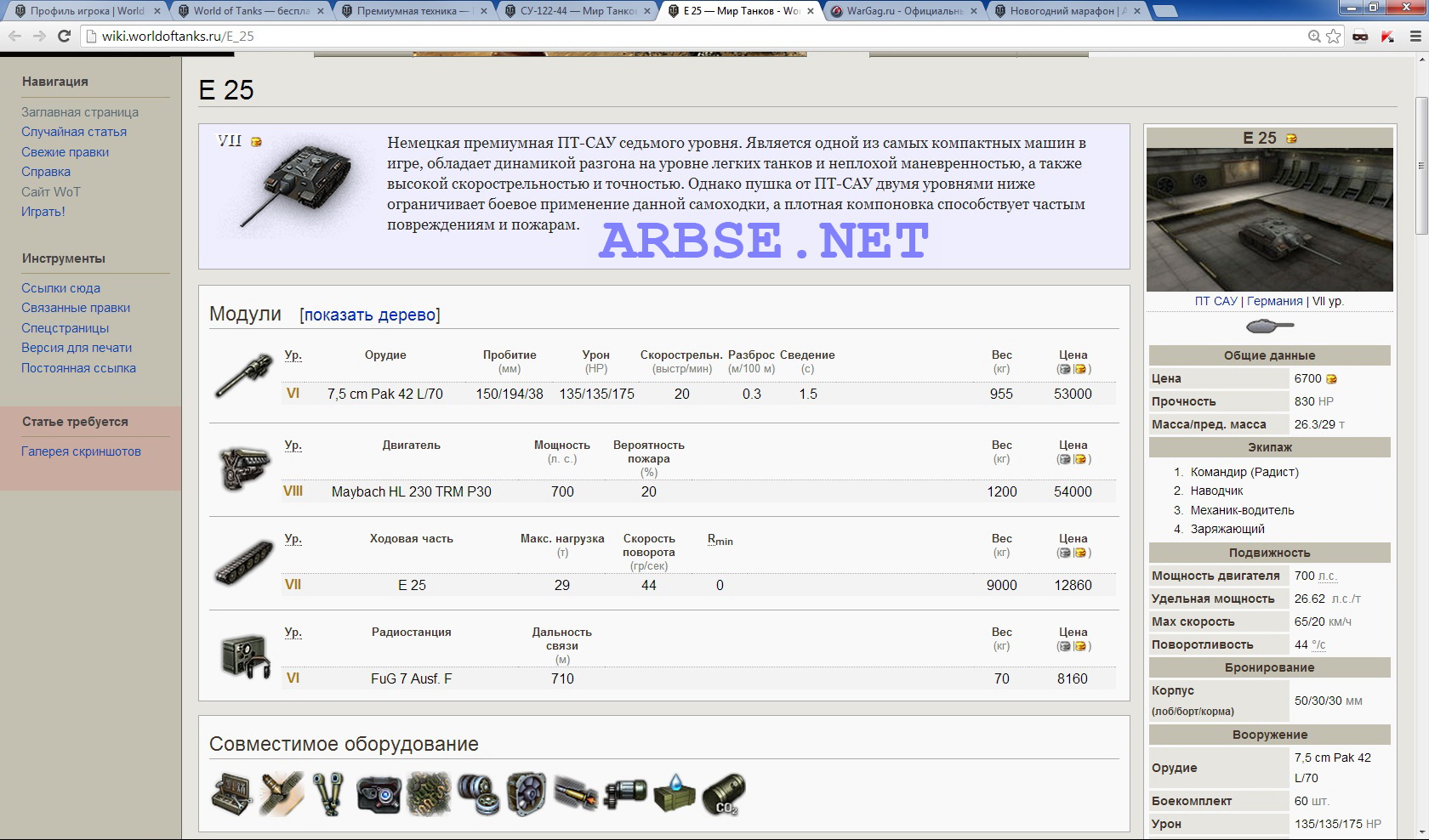This screenshot has height=840, width=1429.
Task: Switch to 'World of Tanks — беспла' tab
Action: click(x=251, y=11)
